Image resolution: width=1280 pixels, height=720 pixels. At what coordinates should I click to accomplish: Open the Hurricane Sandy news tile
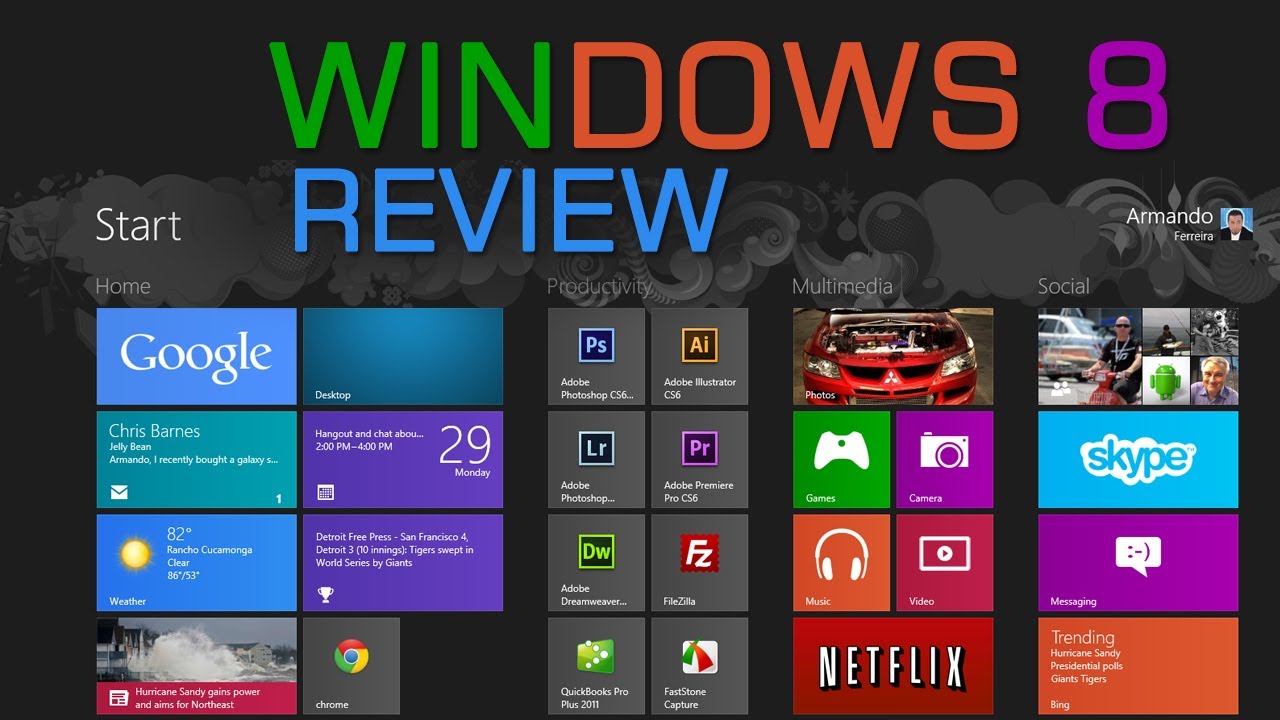pos(197,666)
